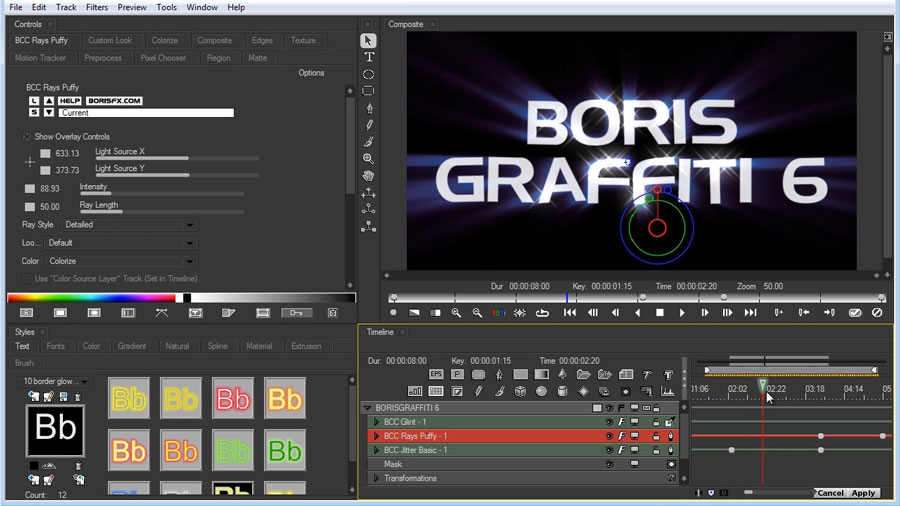
Task: Open the Preview menu
Action: click(132, 7)
